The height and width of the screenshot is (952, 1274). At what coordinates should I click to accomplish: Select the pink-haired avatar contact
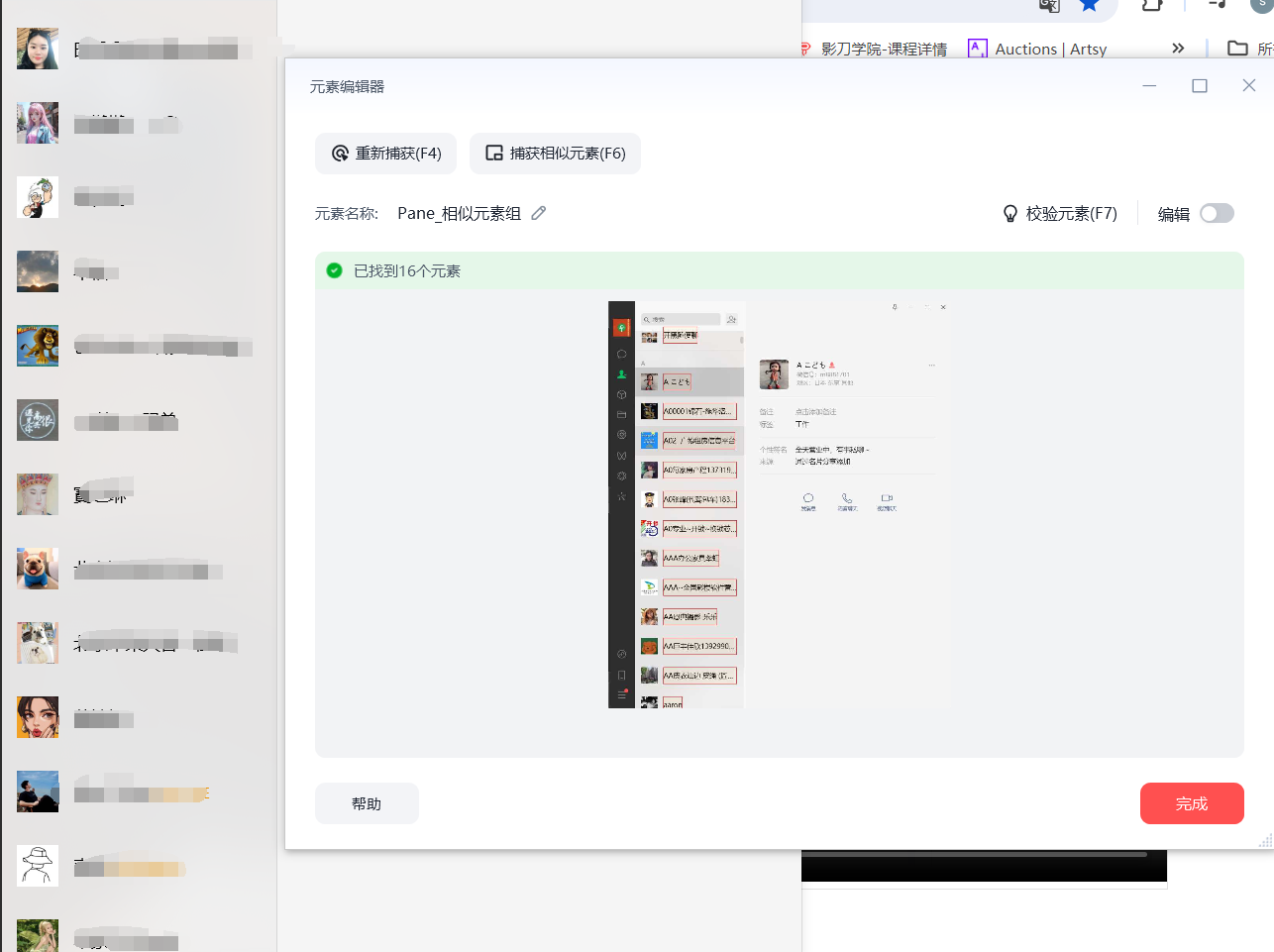(38, 123)
